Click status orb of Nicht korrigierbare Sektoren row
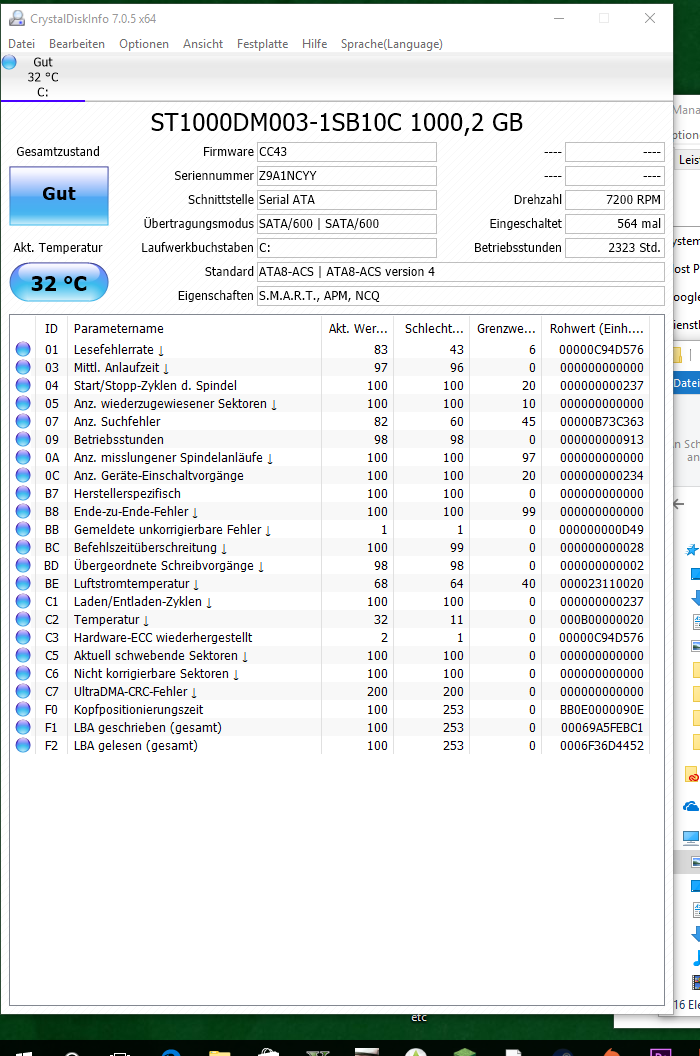 click(23, 673)
